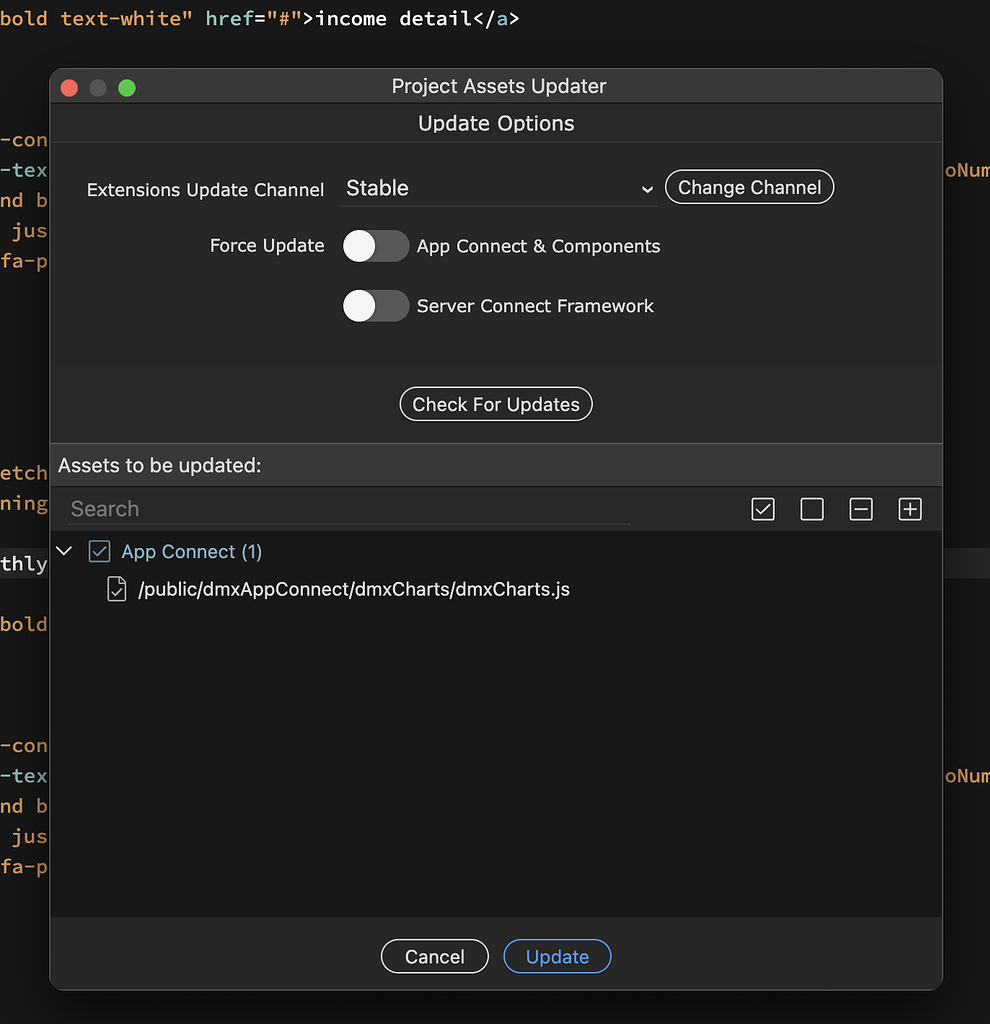The width and height of the screenshot is (990, 1024).
Task: Enable Force Update for App Connect & Components
Action: 376,246
